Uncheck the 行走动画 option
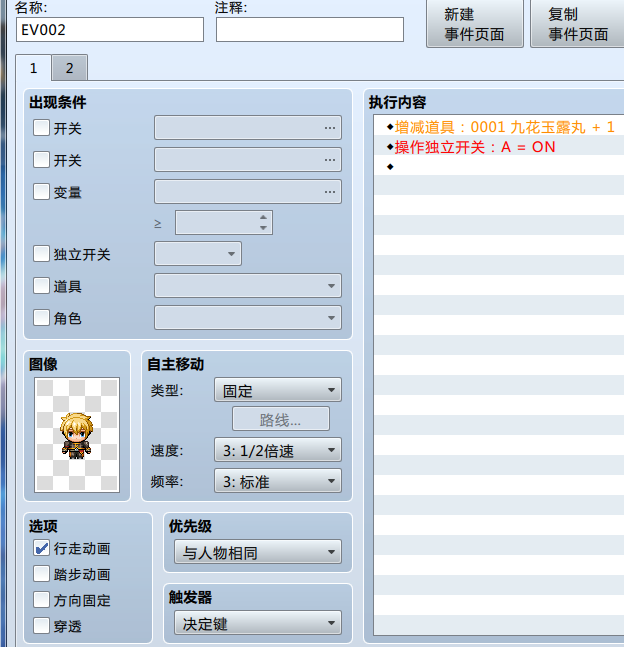 41,548
